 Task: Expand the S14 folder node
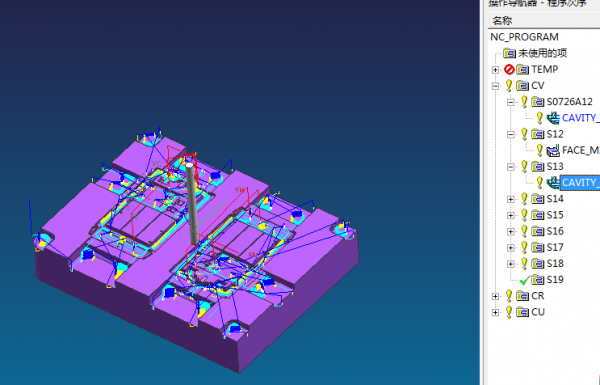[511, 199]
